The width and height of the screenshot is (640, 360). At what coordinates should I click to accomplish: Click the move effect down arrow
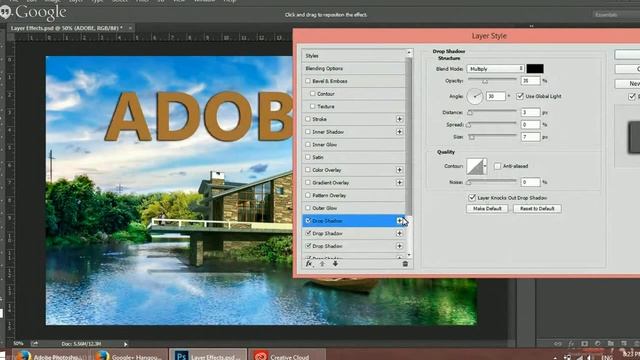(x=335, y=264)
